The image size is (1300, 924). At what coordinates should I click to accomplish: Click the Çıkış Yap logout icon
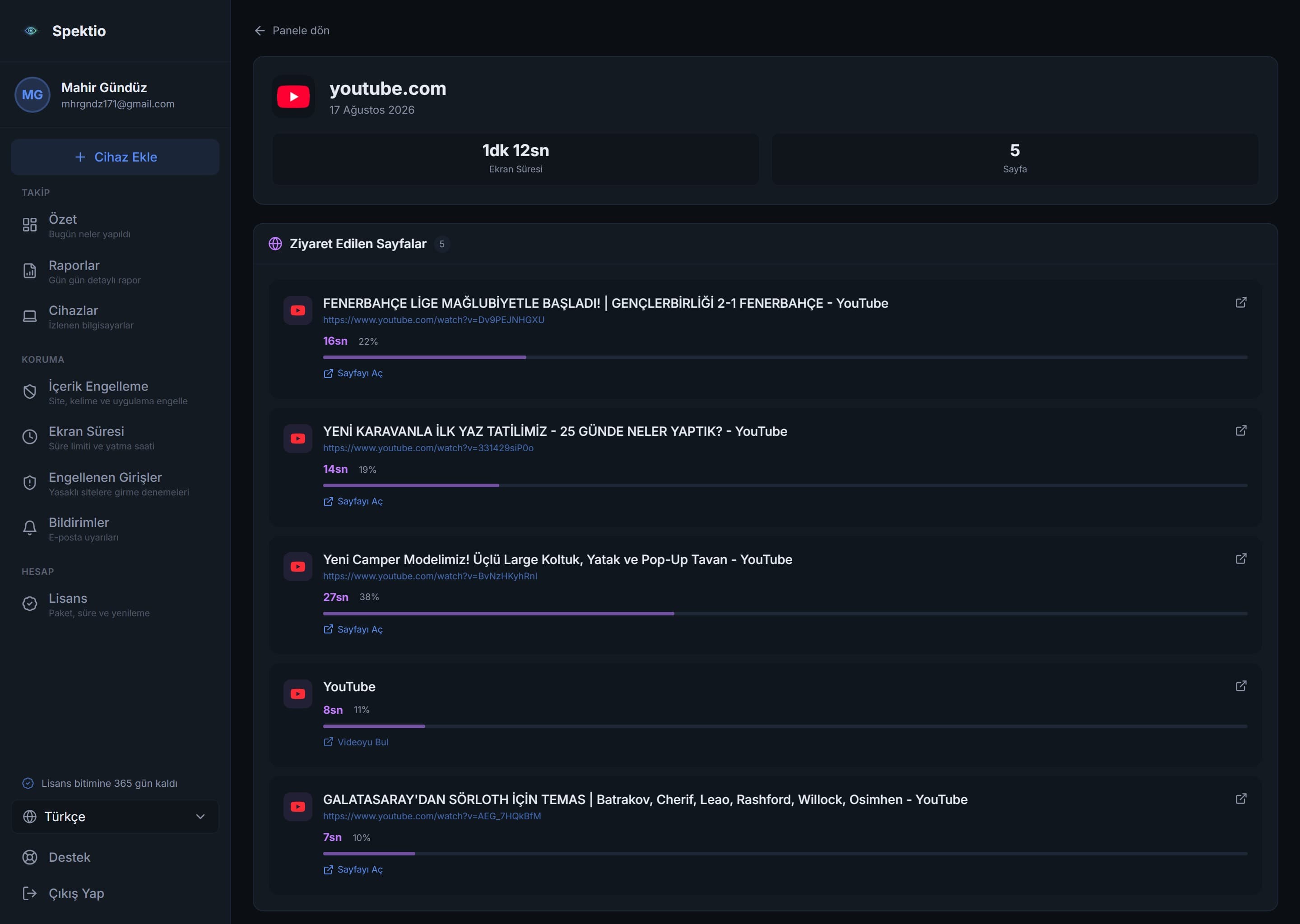tap(30, 893)
